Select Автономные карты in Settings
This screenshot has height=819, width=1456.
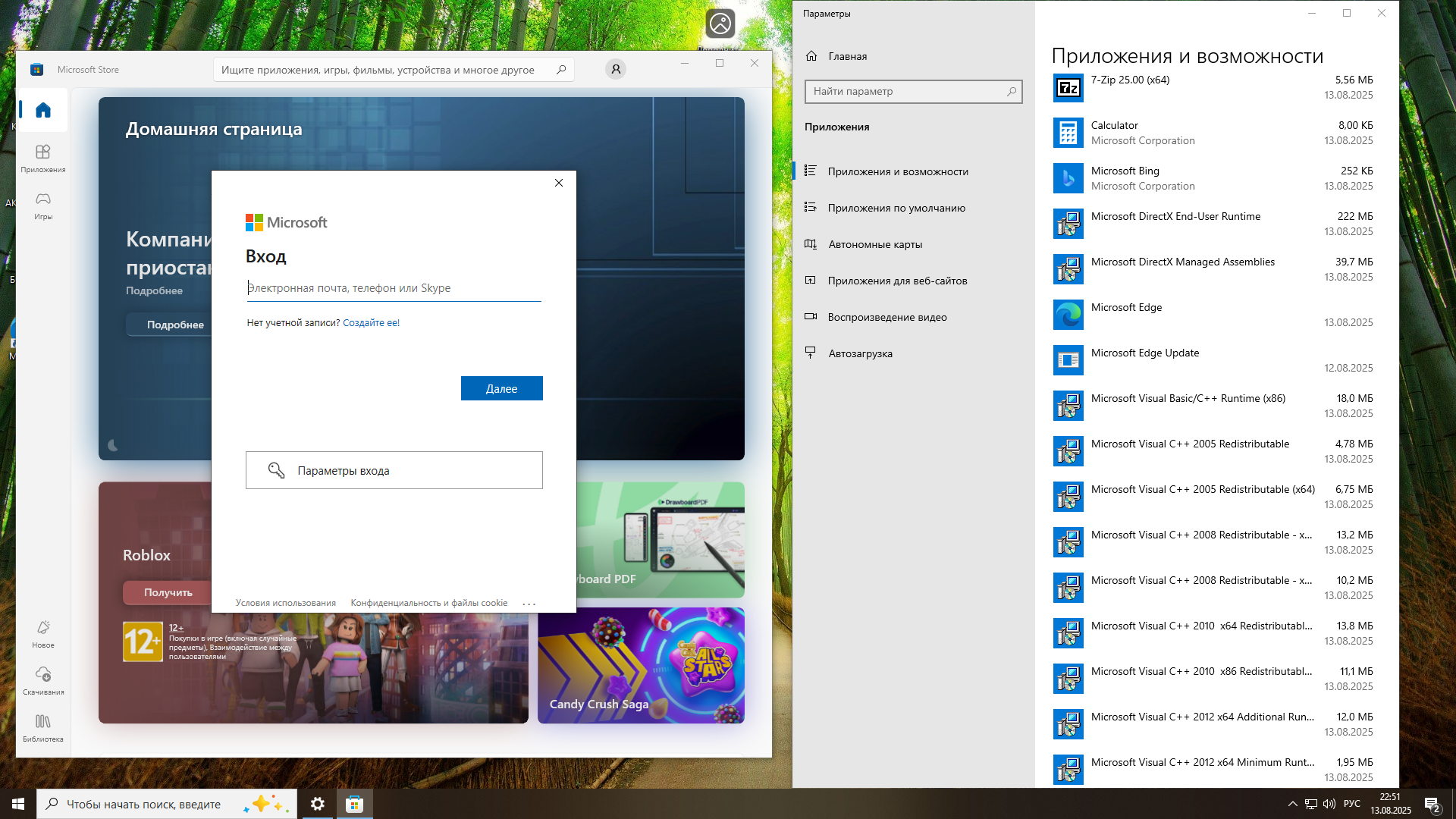coord(913,244)
